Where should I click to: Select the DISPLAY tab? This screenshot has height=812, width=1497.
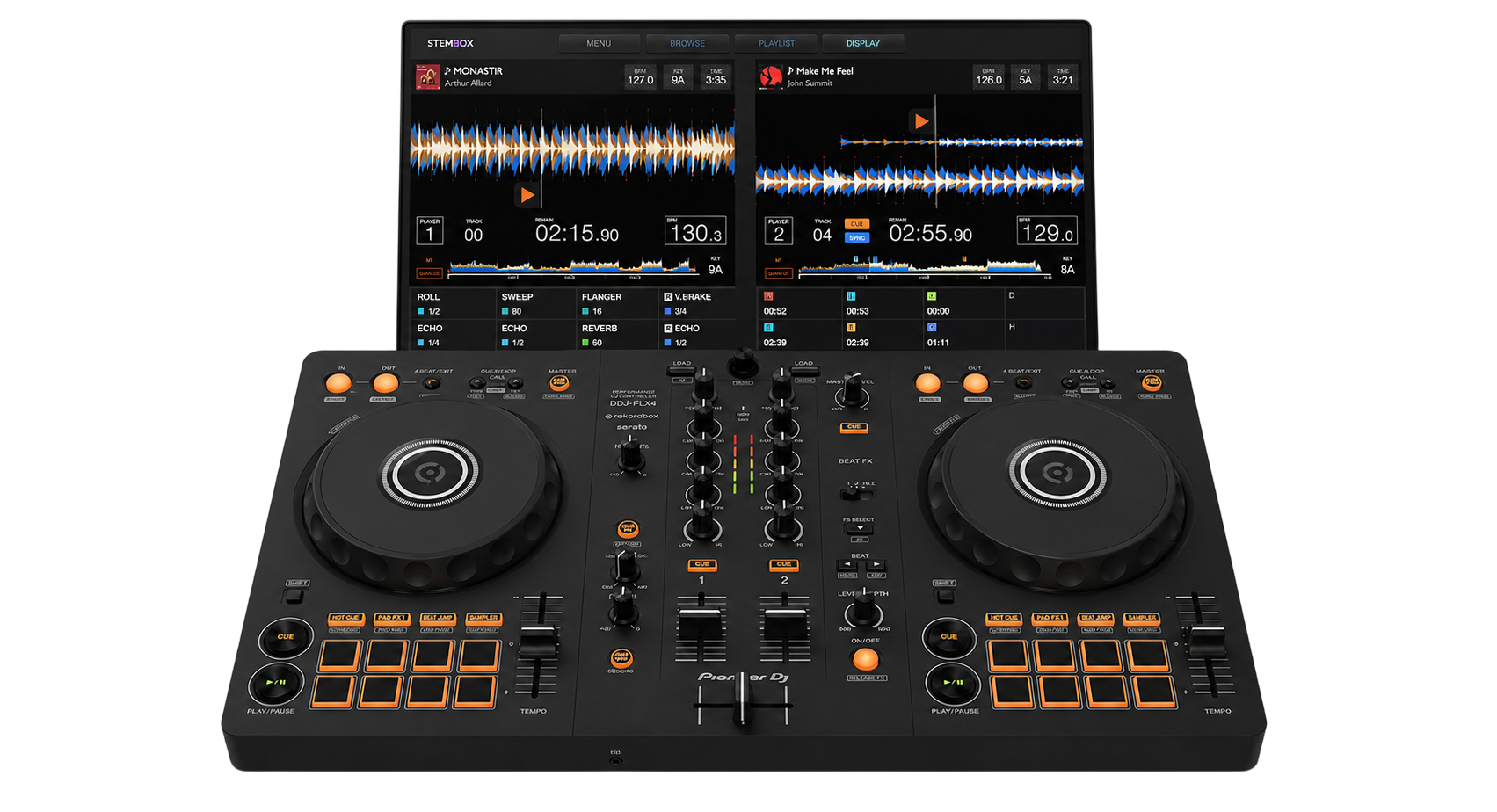click(x=862, y=43)
